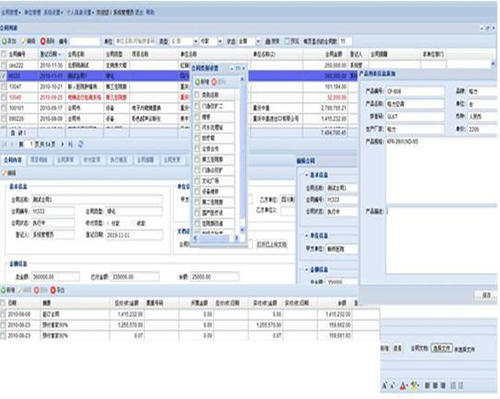Click the green Add icon in contract list toolbar
The width and height of the screenshot is (500, 399).
pyautogui.click(x=5, y=41)
